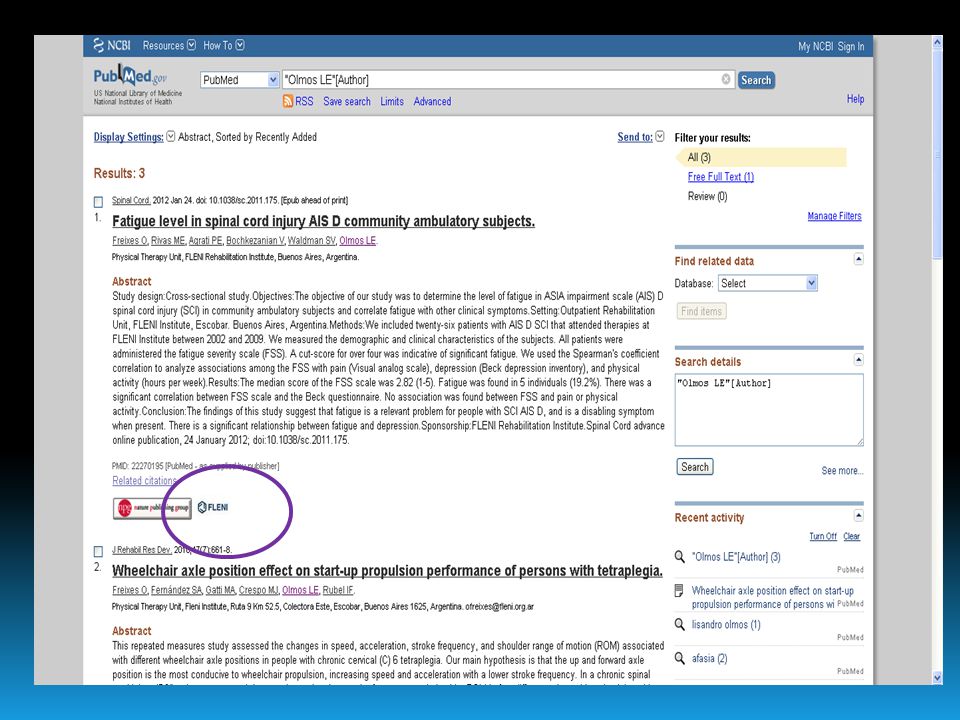Collapse the Recent activity panel

858,516
